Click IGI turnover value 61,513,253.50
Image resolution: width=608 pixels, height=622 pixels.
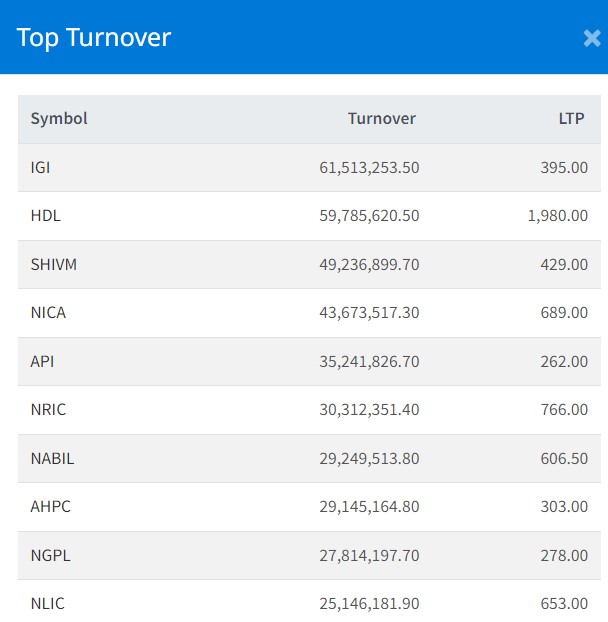pyautogui.click(x=369, y=168)
